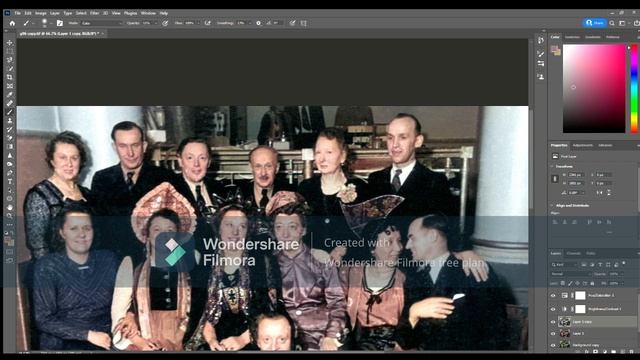Open the workspace switcher icon

pos(623,23)
